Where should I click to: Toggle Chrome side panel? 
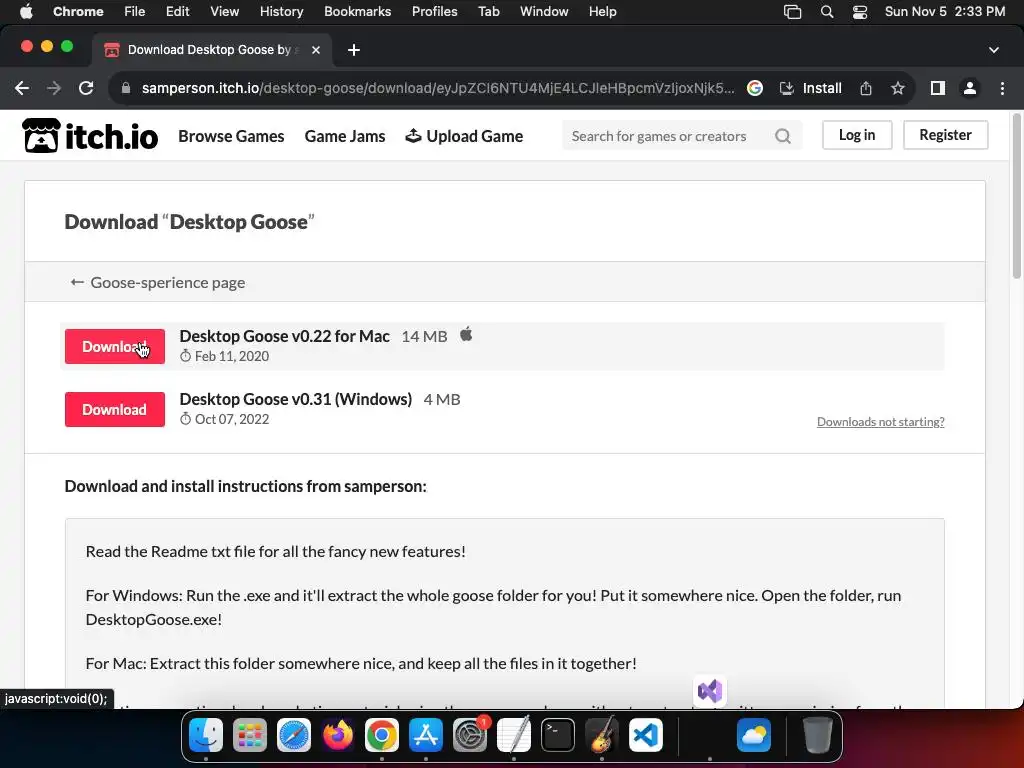point(938,88)
